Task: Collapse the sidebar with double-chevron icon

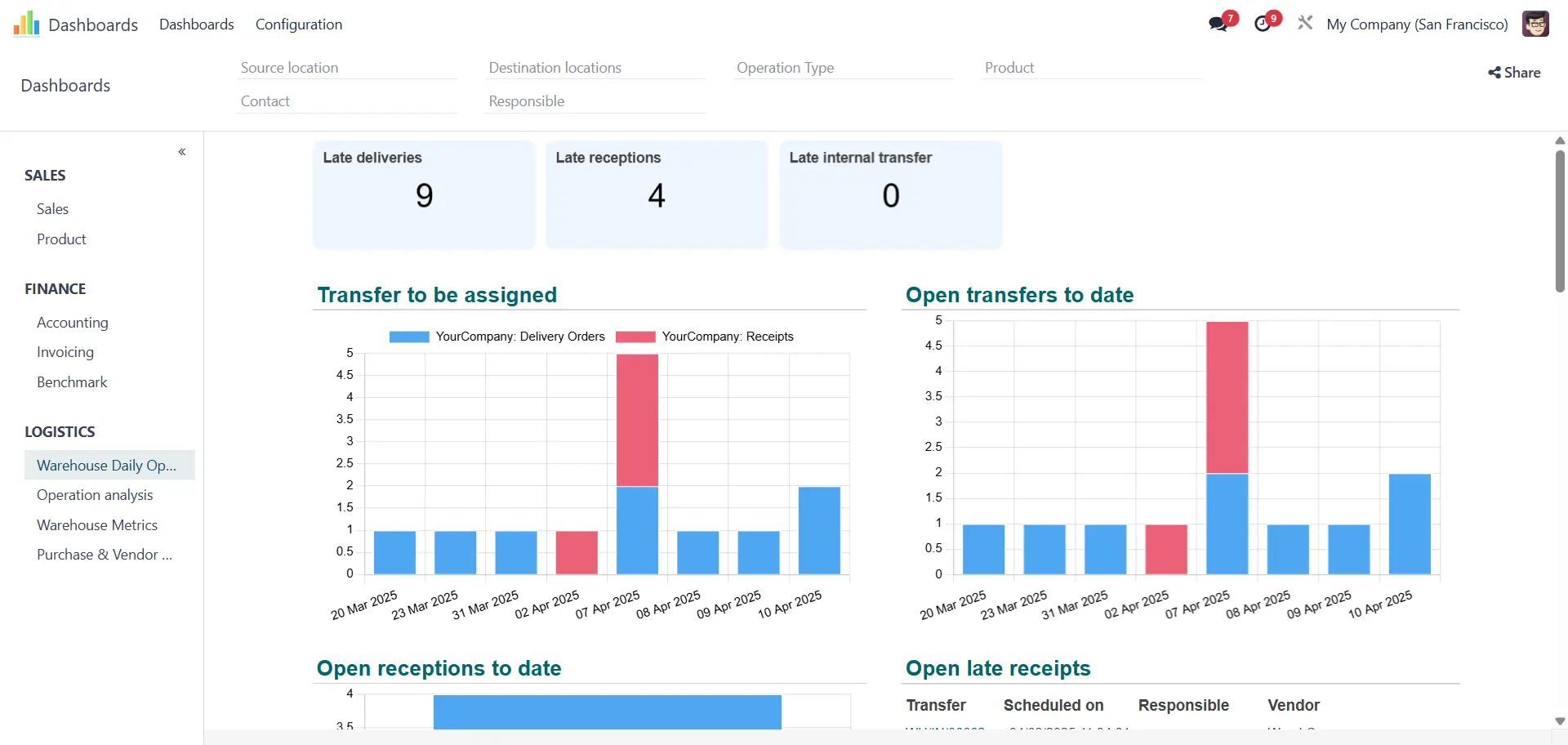Action: click(182, 152)
